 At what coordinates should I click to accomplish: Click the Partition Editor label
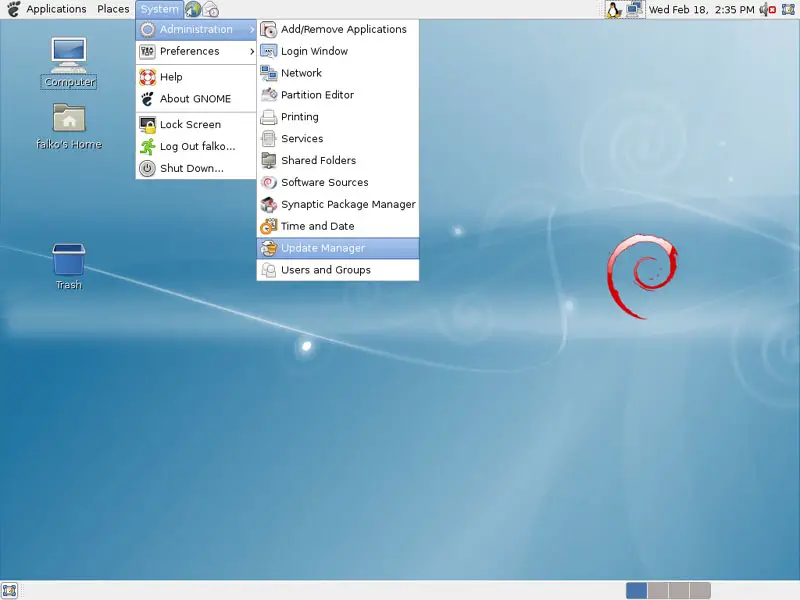(x=317, y=95)
